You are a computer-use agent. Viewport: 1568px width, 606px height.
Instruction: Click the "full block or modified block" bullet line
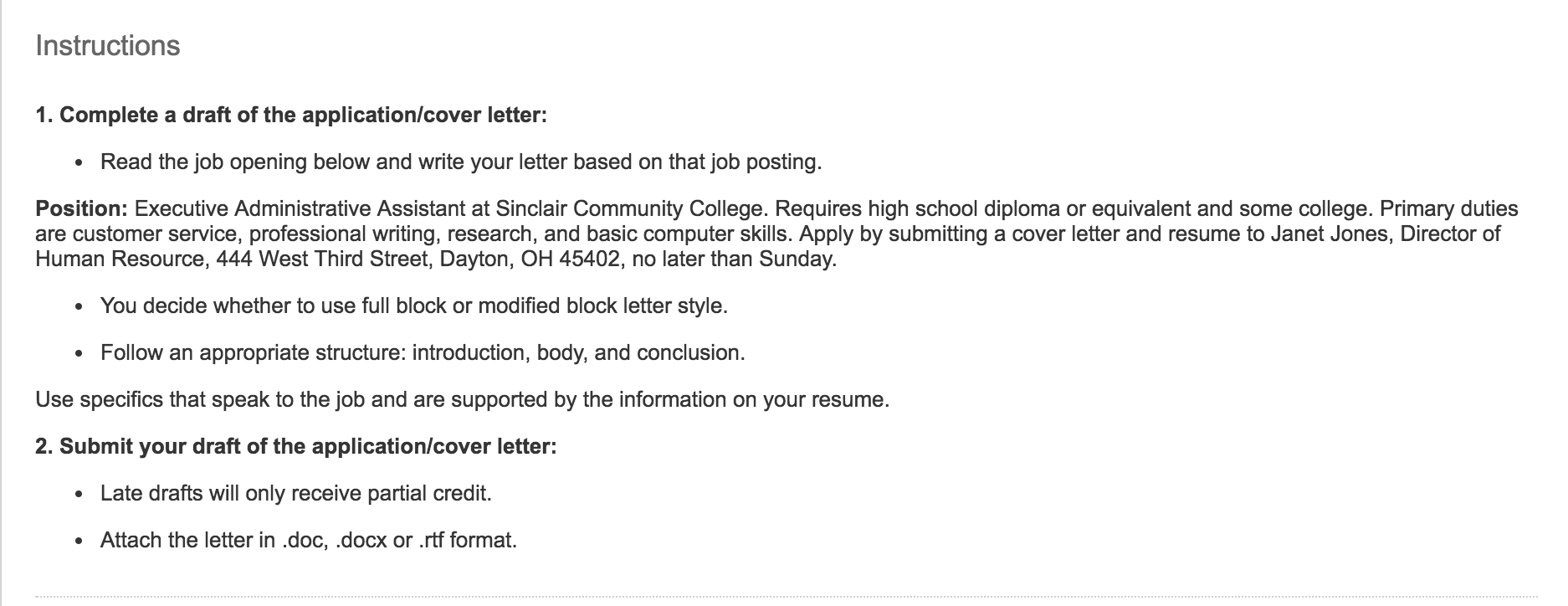[414, 306]
